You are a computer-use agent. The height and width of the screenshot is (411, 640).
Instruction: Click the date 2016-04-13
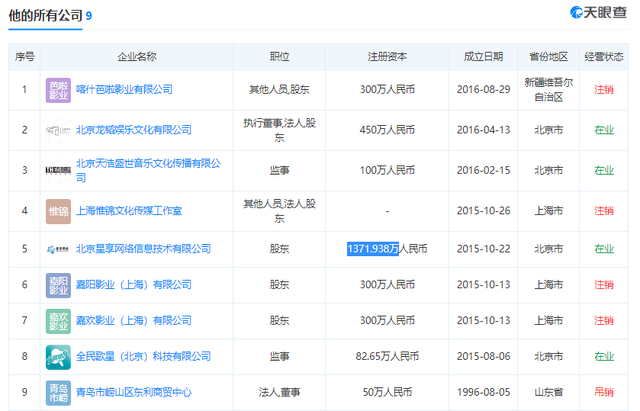[483, 130]
